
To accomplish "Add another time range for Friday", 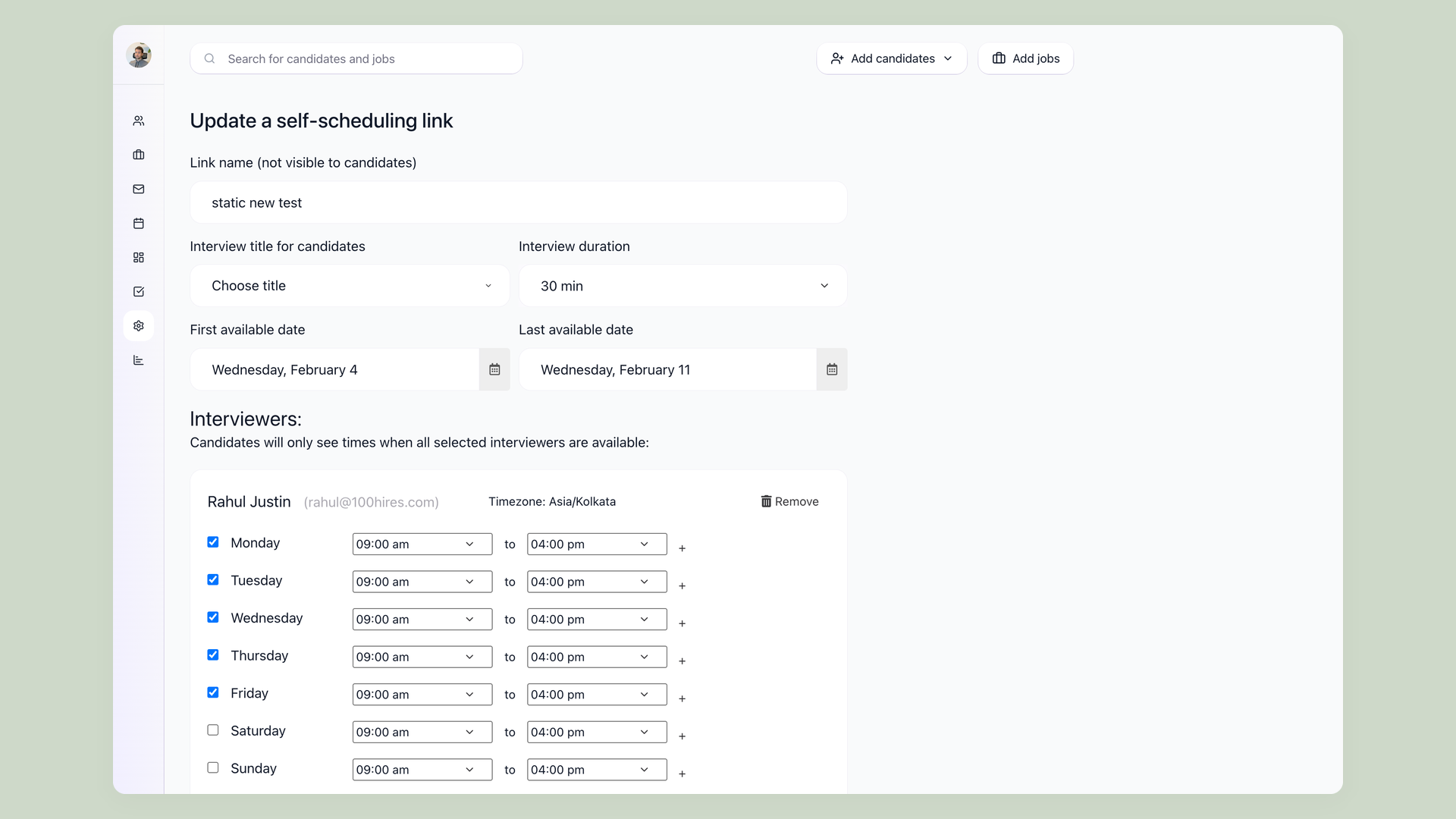I will [682, 698].
